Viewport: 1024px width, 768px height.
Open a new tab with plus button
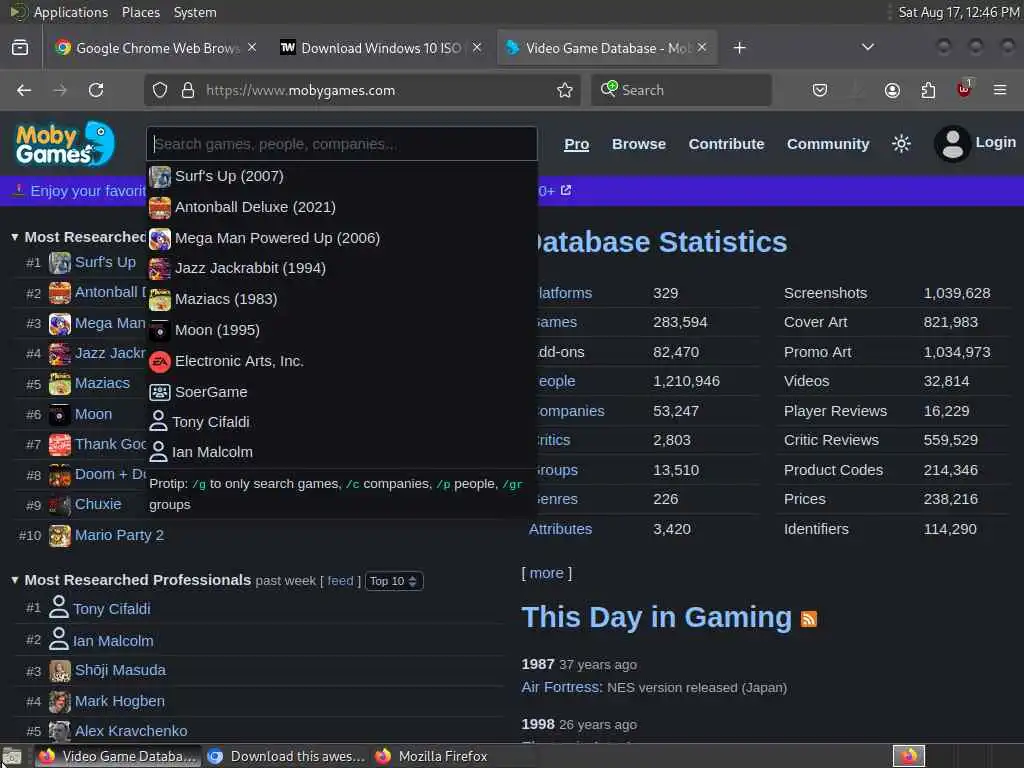tap(739, 48)
